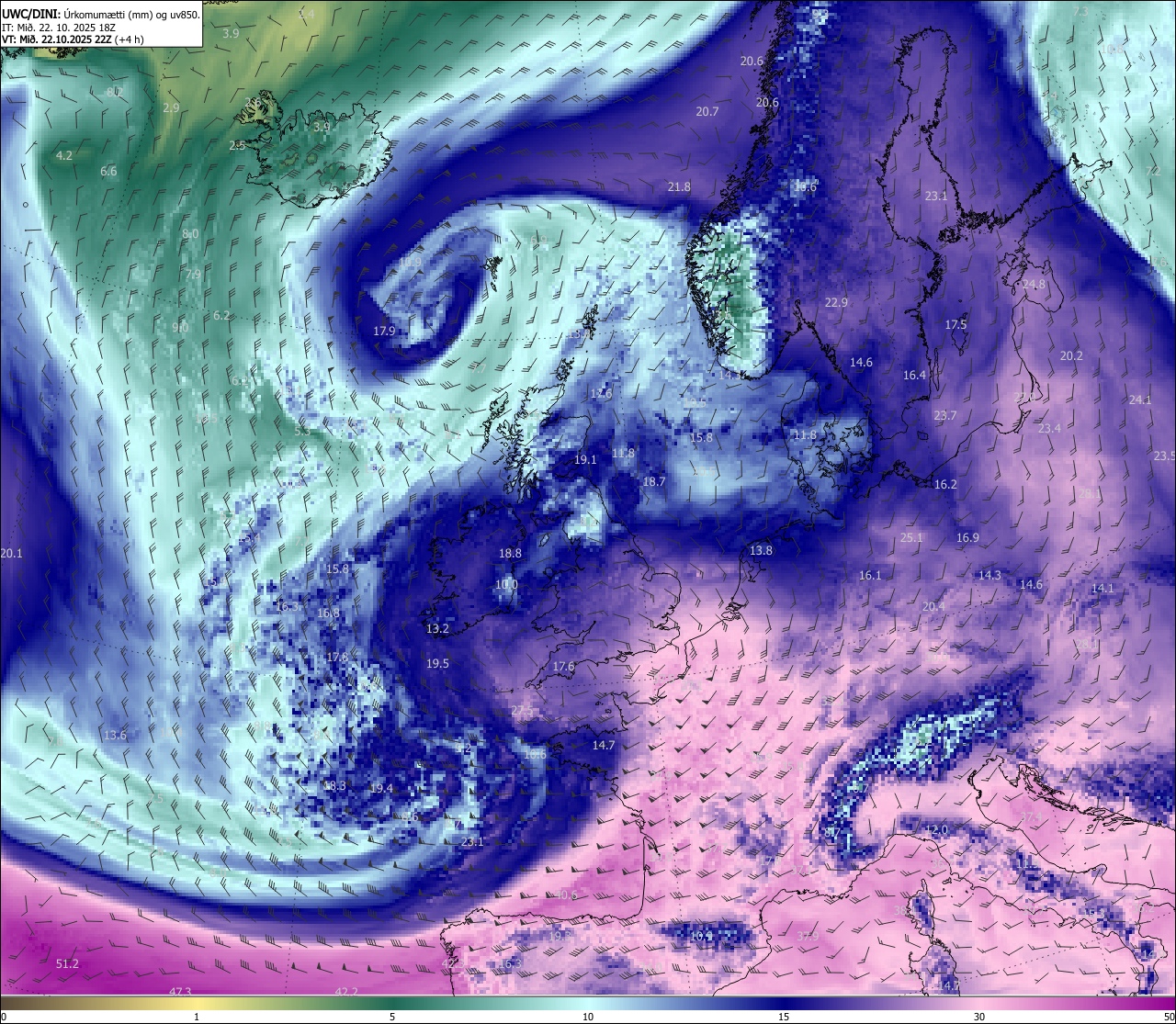Click the map value 13.6
The height and width of the screenshot is (1024, 1176).
(x=115, y=735)
